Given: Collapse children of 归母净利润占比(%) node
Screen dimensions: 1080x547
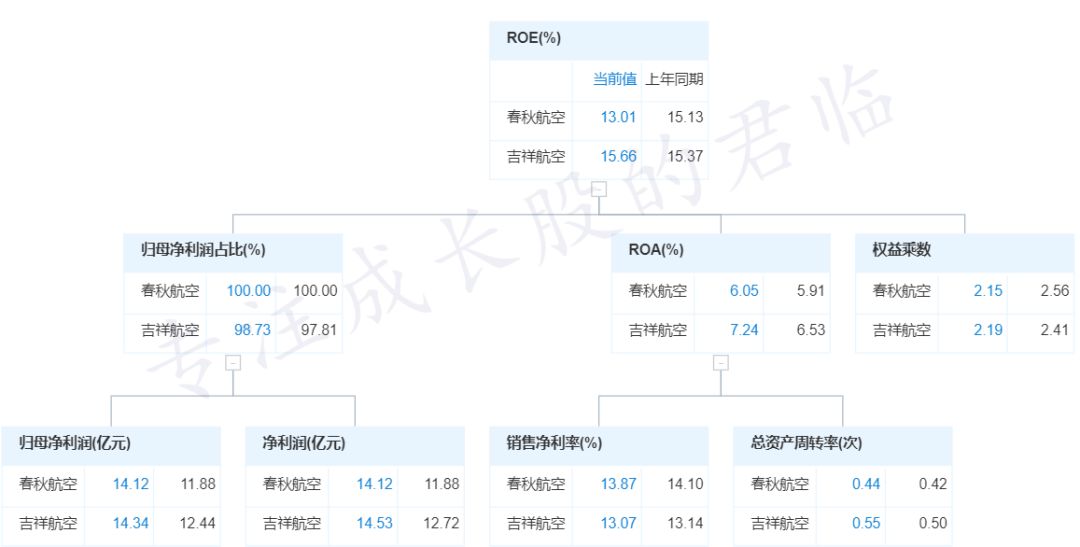Looking at the screenshot, I should [232, 362].
